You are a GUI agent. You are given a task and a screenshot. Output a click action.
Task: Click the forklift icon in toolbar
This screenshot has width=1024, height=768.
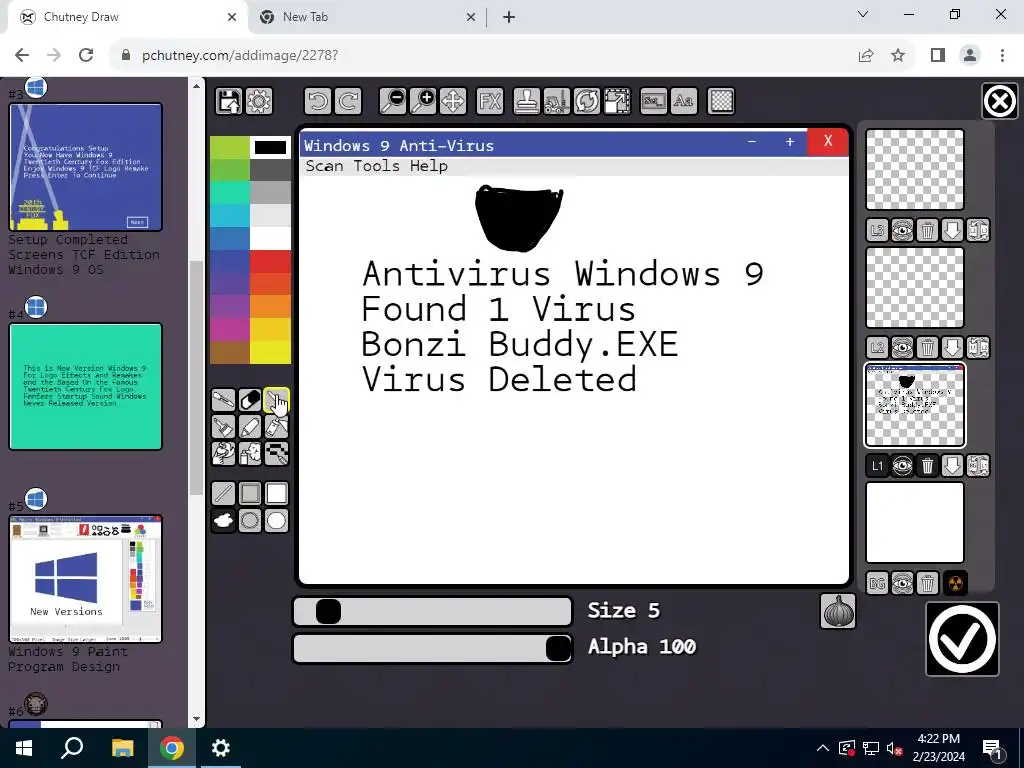click(x=556, y=101)
